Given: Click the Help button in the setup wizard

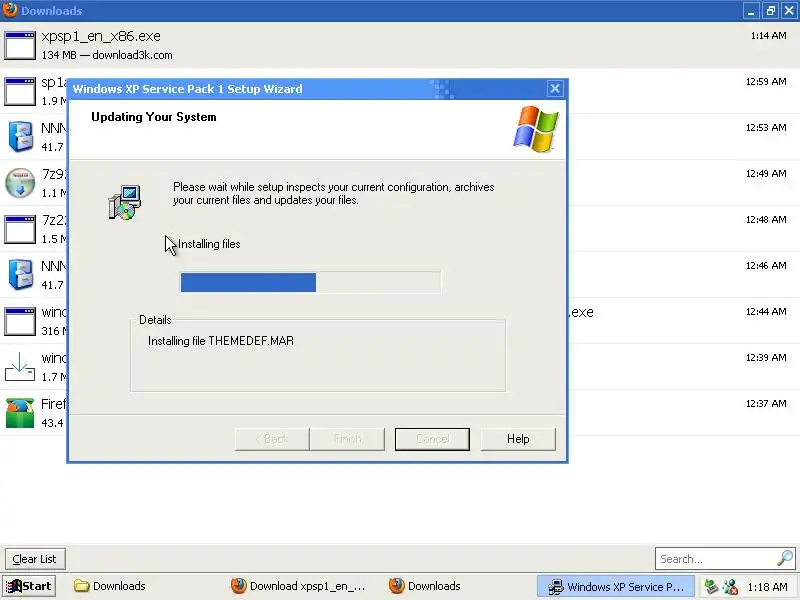Looking at the screenshot, I should (x=518, y=439).
